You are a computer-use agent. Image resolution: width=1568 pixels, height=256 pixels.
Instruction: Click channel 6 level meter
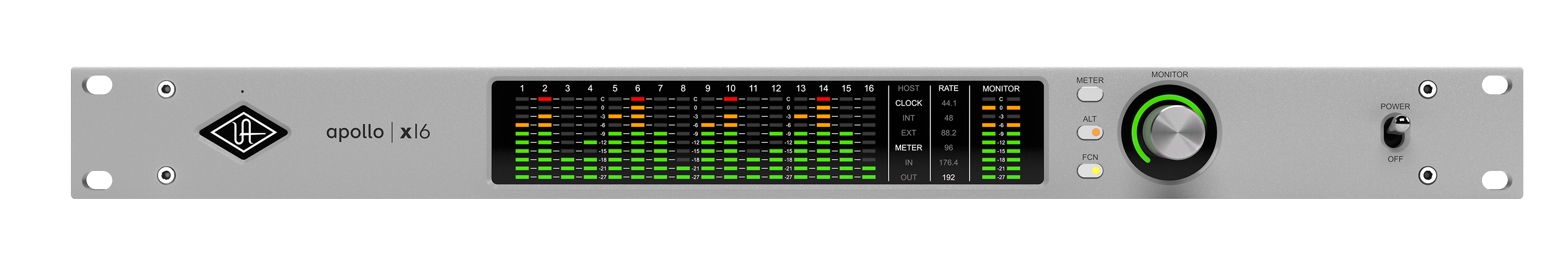pyautogui.click(x=637, y=138)
